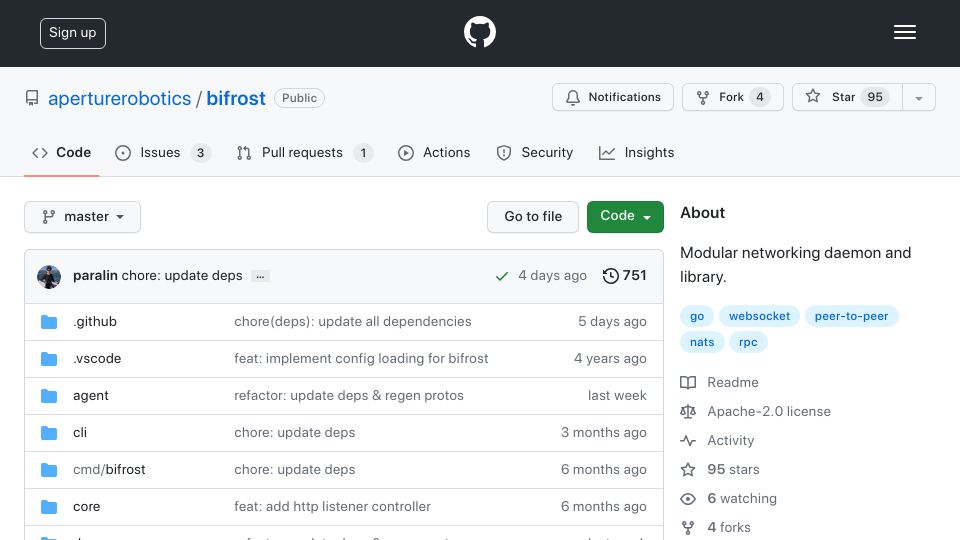The image size is (960, 540).
Task: Open the .github folder
Action: pos(95,322)
